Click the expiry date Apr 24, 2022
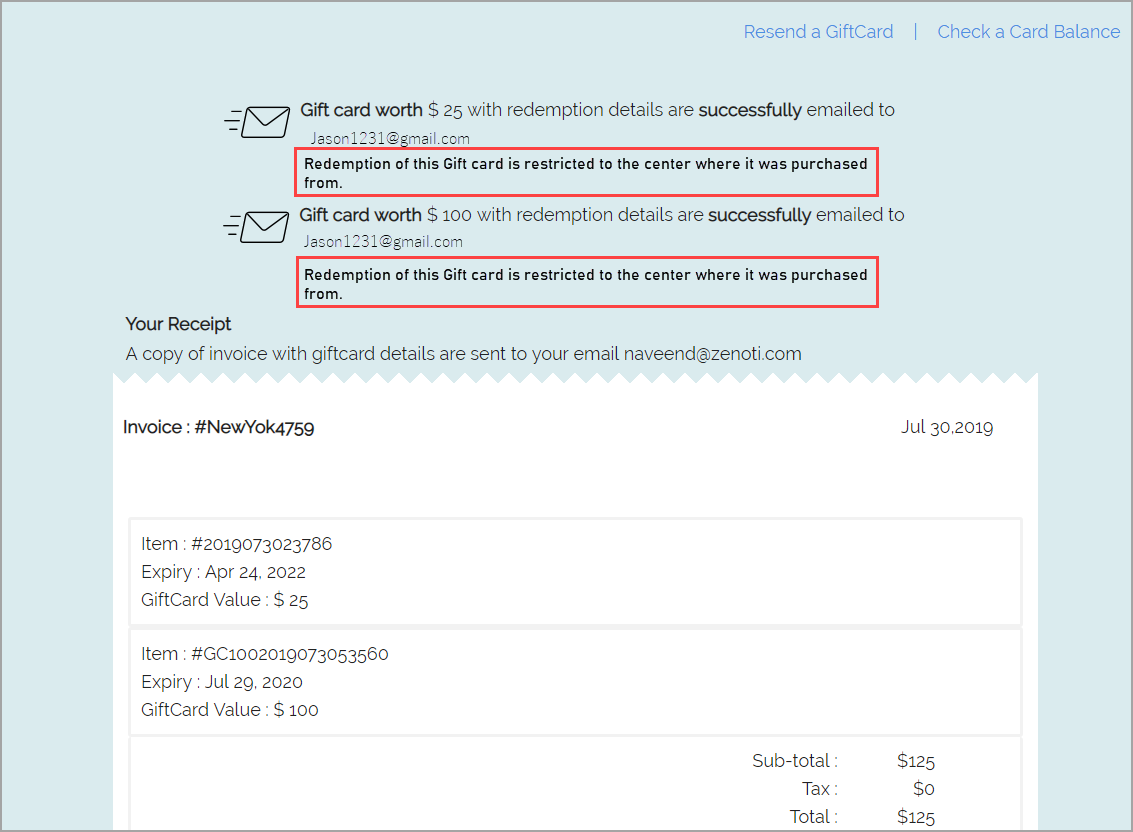1133x832 pixels. point(255,572)
